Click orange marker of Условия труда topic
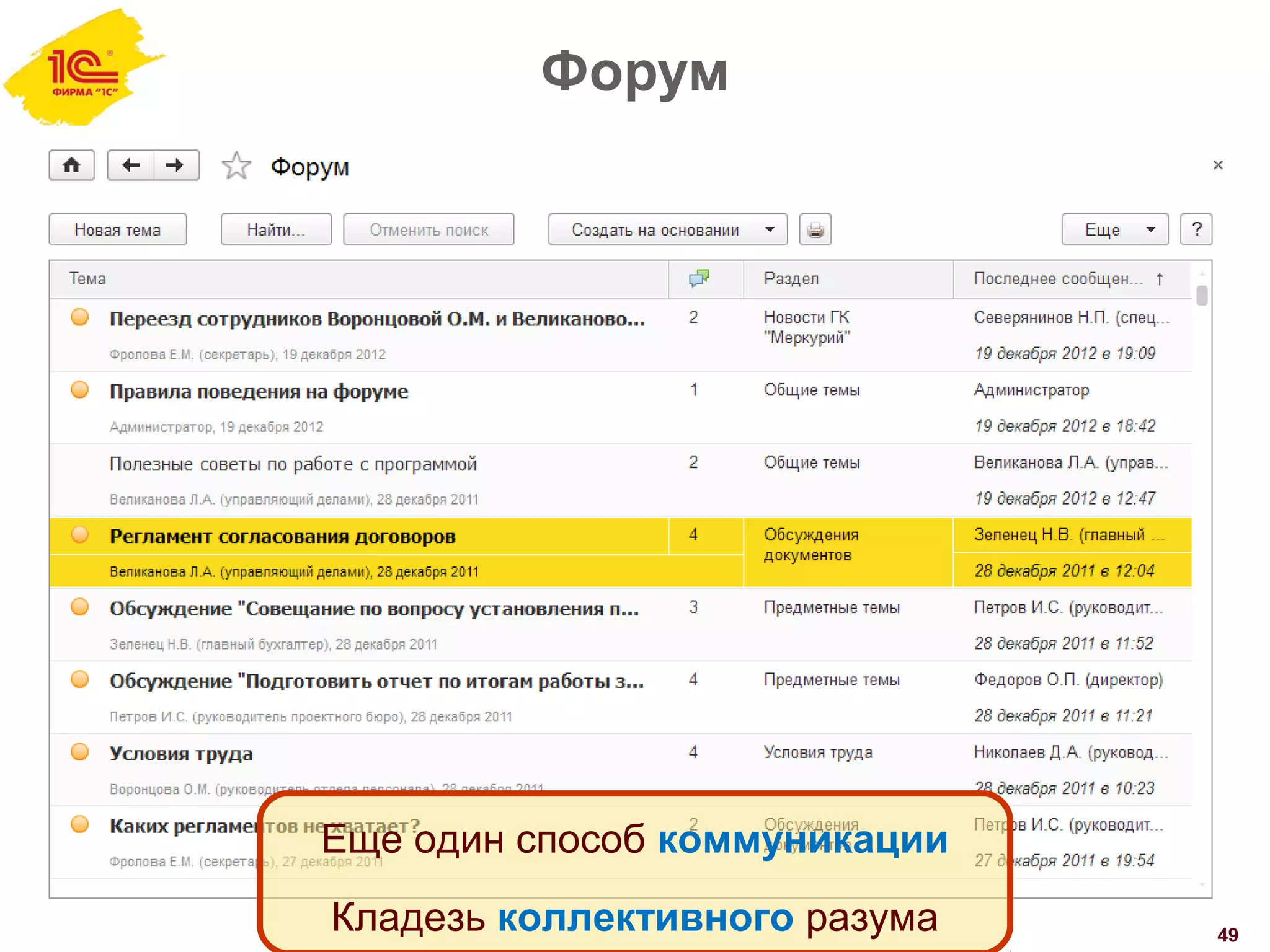Viewport: 1270px width, 952px height. (79, 752)
